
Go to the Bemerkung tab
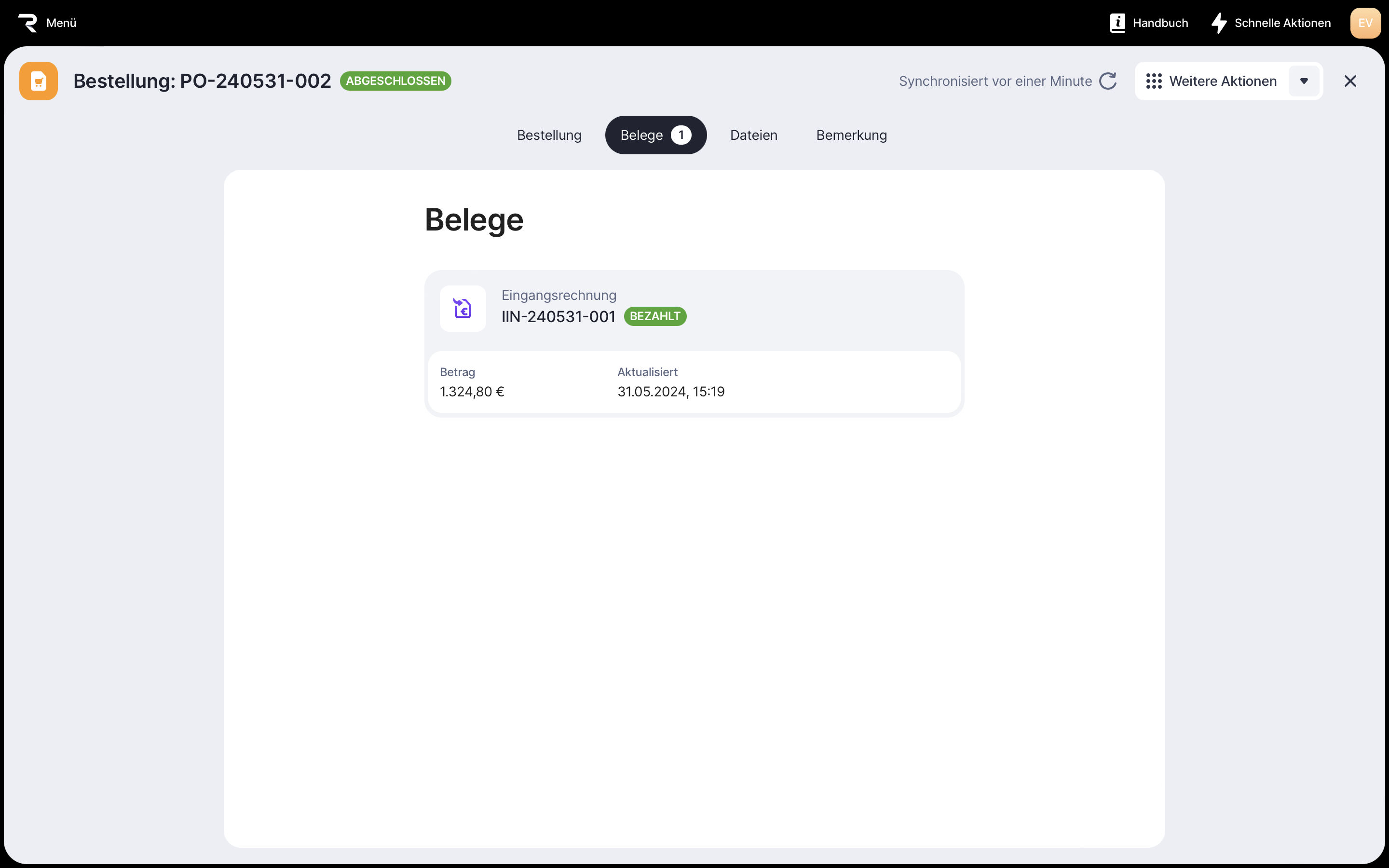coord(851,135)
